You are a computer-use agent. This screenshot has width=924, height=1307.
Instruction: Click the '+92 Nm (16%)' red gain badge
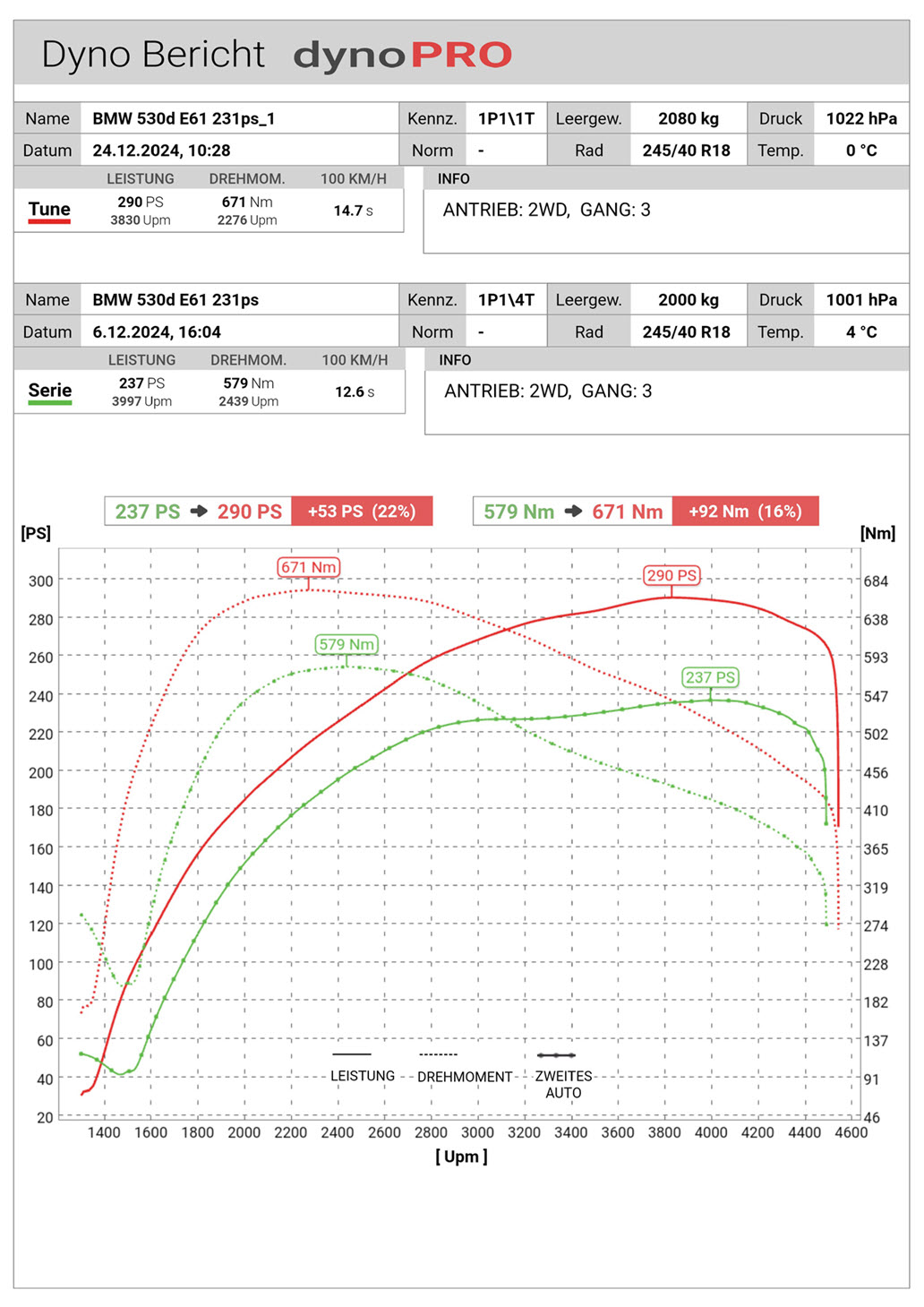coord(745,512)
